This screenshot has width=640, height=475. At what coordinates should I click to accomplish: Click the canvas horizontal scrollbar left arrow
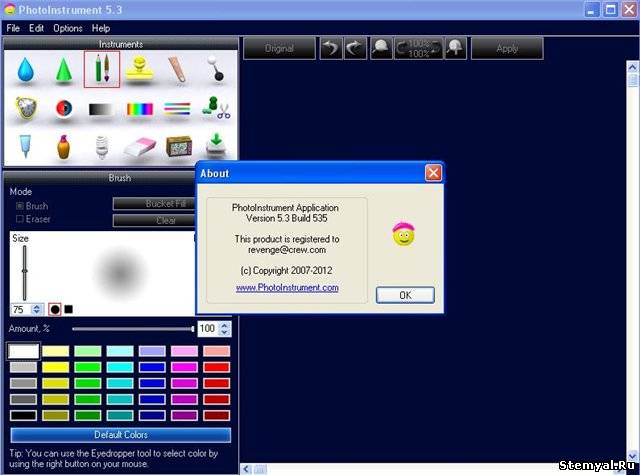pyautogui.click(x=246, y=469)
